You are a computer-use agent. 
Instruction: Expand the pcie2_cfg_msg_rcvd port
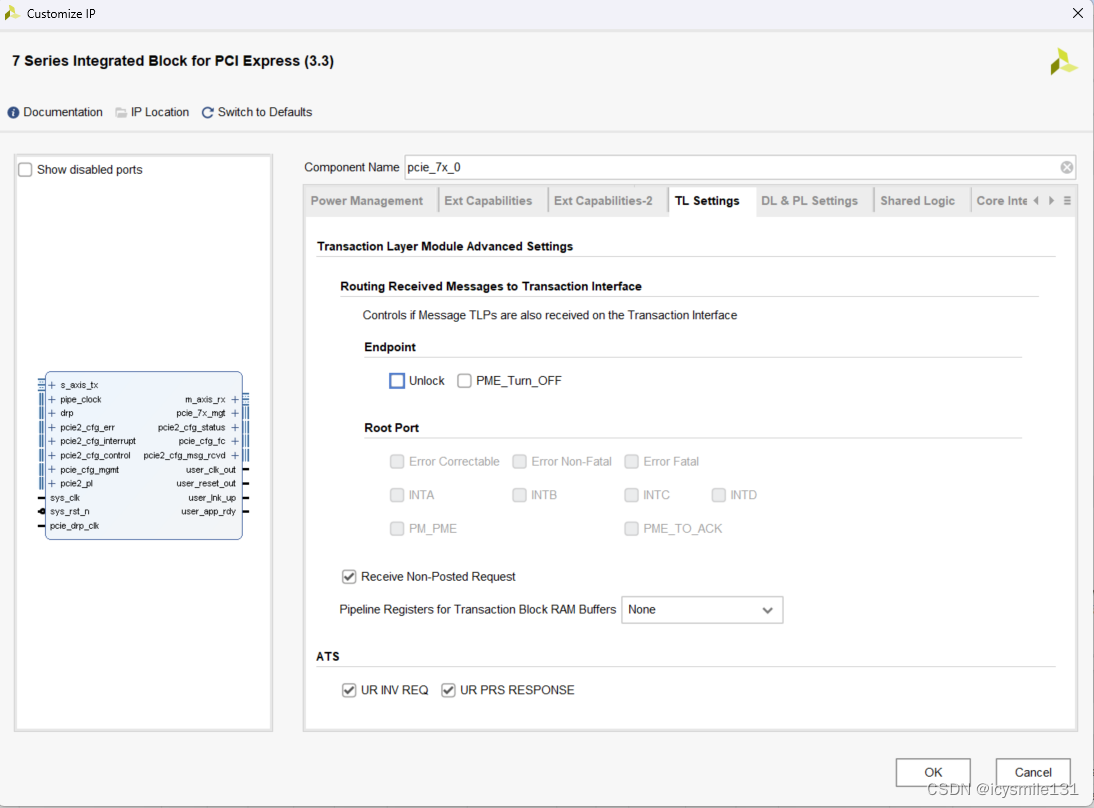(x=235, y=456)
